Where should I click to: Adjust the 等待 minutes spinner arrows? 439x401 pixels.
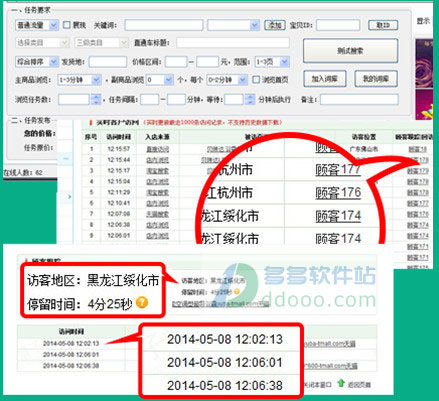(250, 99)
